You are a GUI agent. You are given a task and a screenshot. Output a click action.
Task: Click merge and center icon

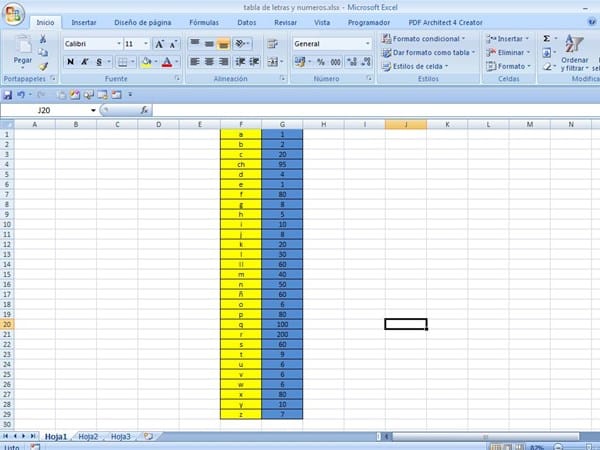coord(272,62)
